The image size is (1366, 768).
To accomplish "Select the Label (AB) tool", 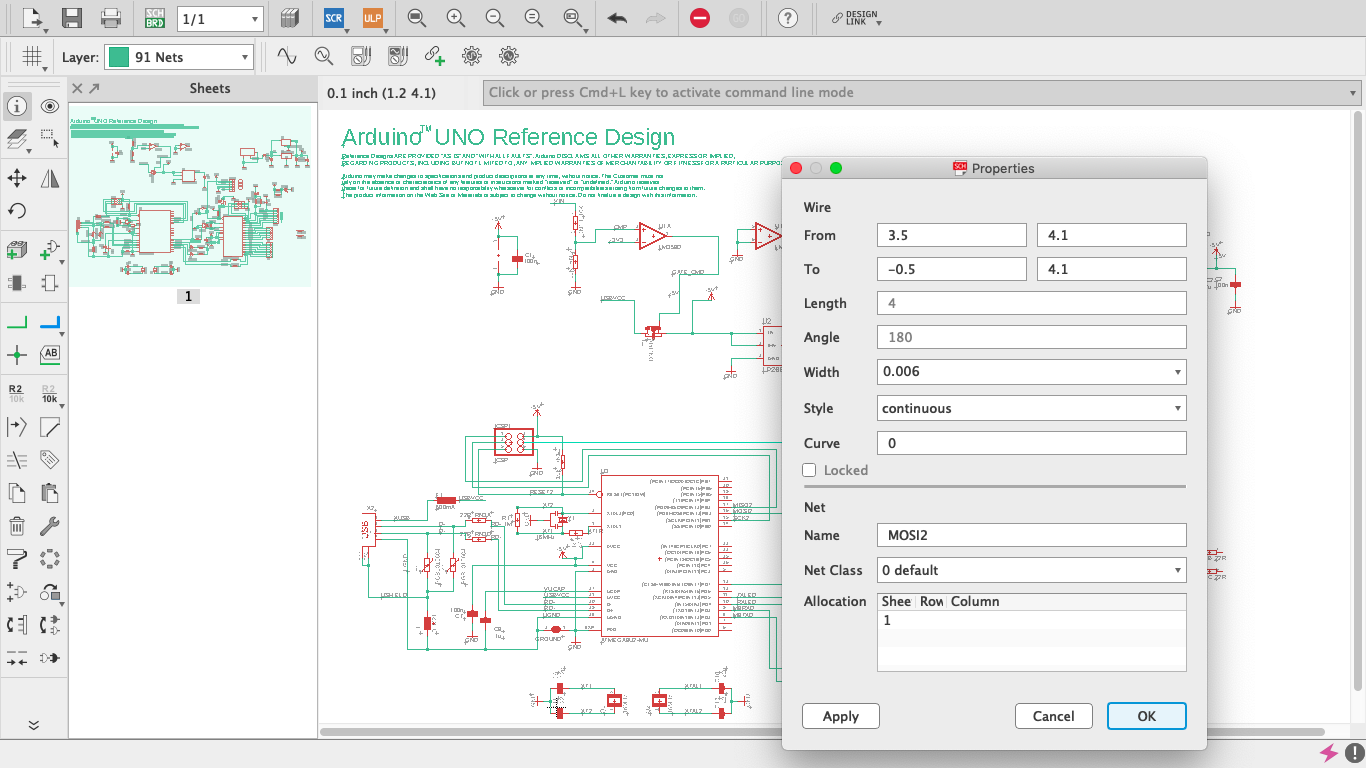I will pos(50,354).
